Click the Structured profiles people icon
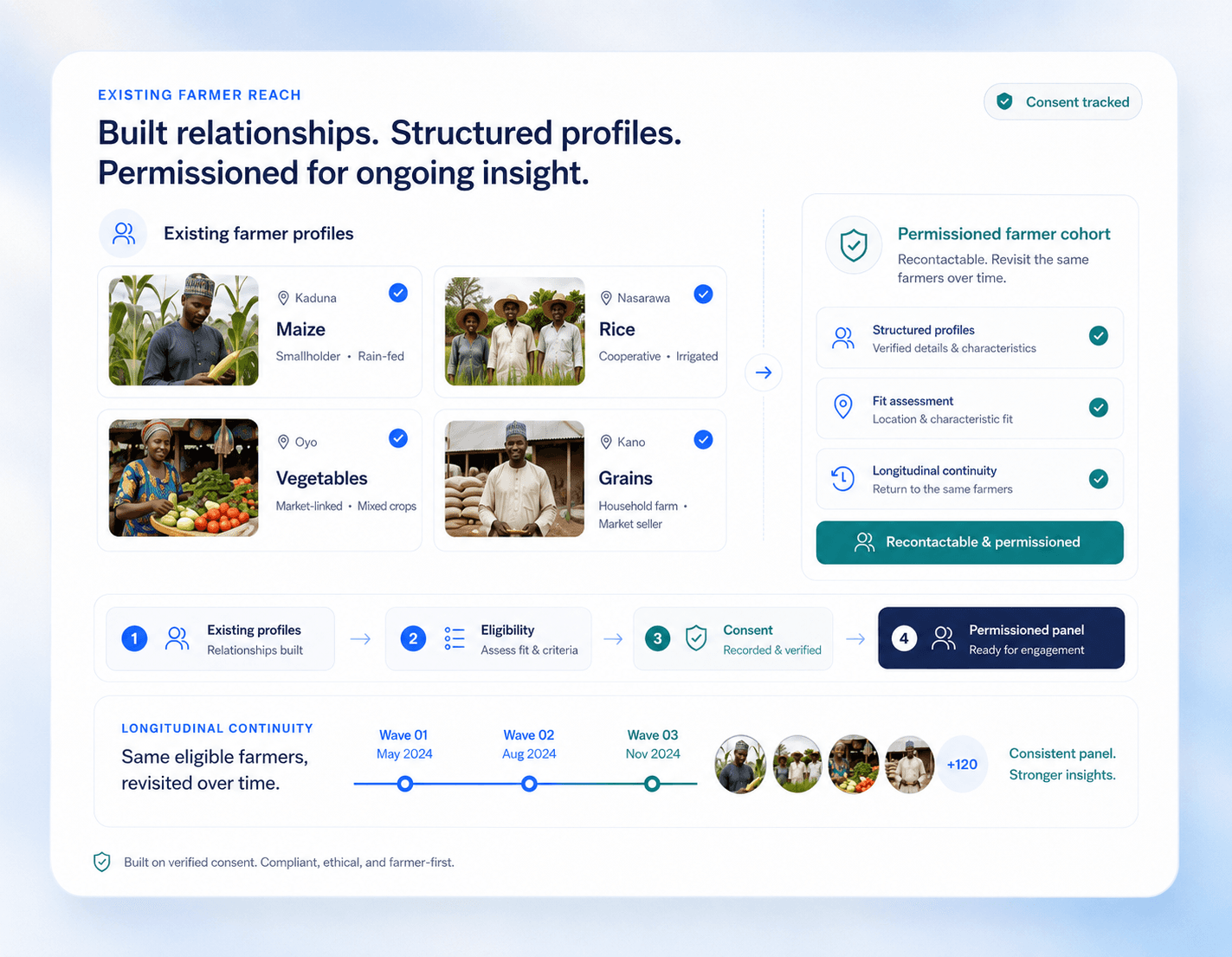 point(842,338)
